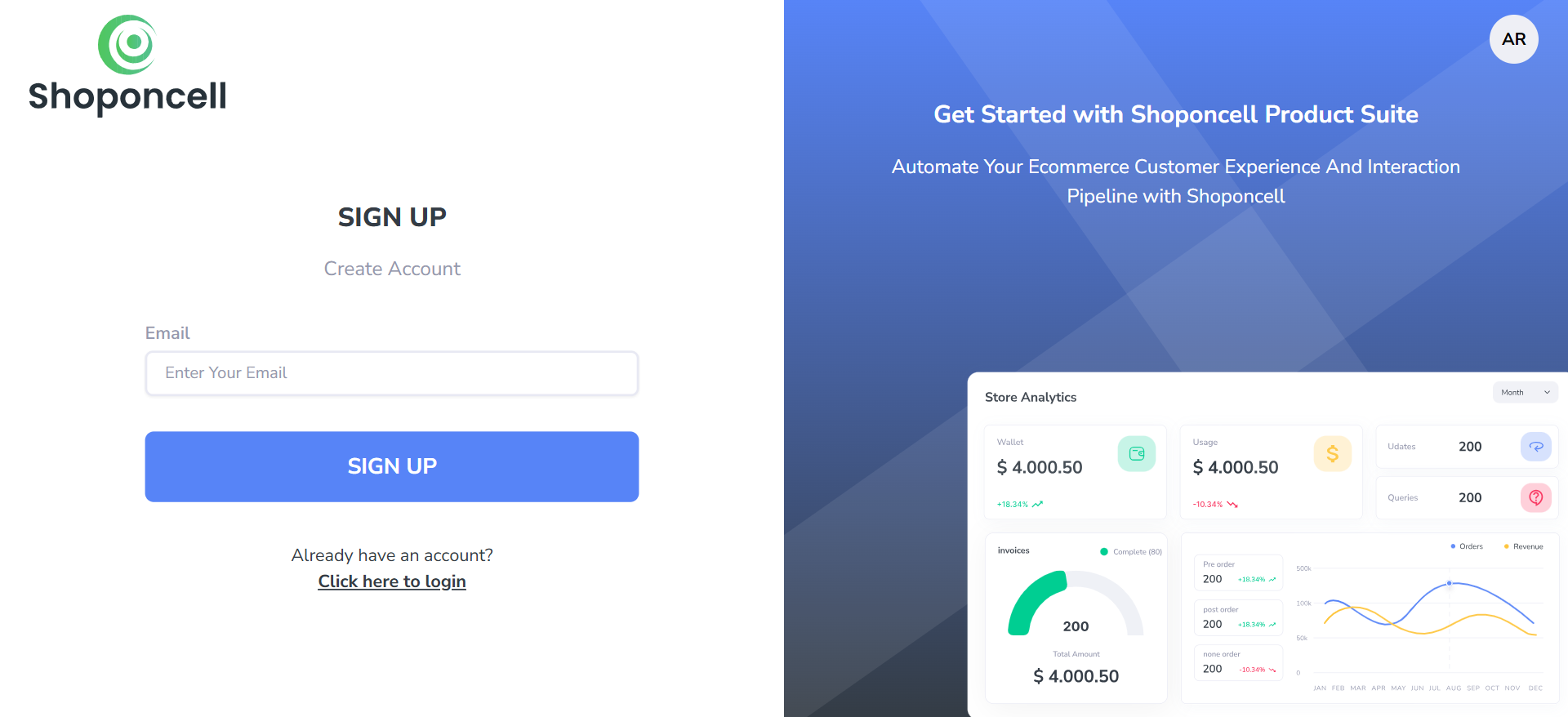This screenshot has width=1568, height=717.
Task: Open the AR avatar in the top-right corner
Action: (1513, 38)
